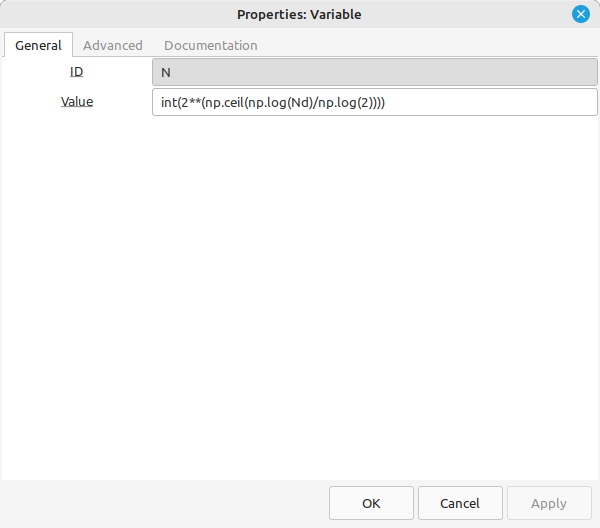Place cursor on Nd in Value expression

(x=297, y=103)
